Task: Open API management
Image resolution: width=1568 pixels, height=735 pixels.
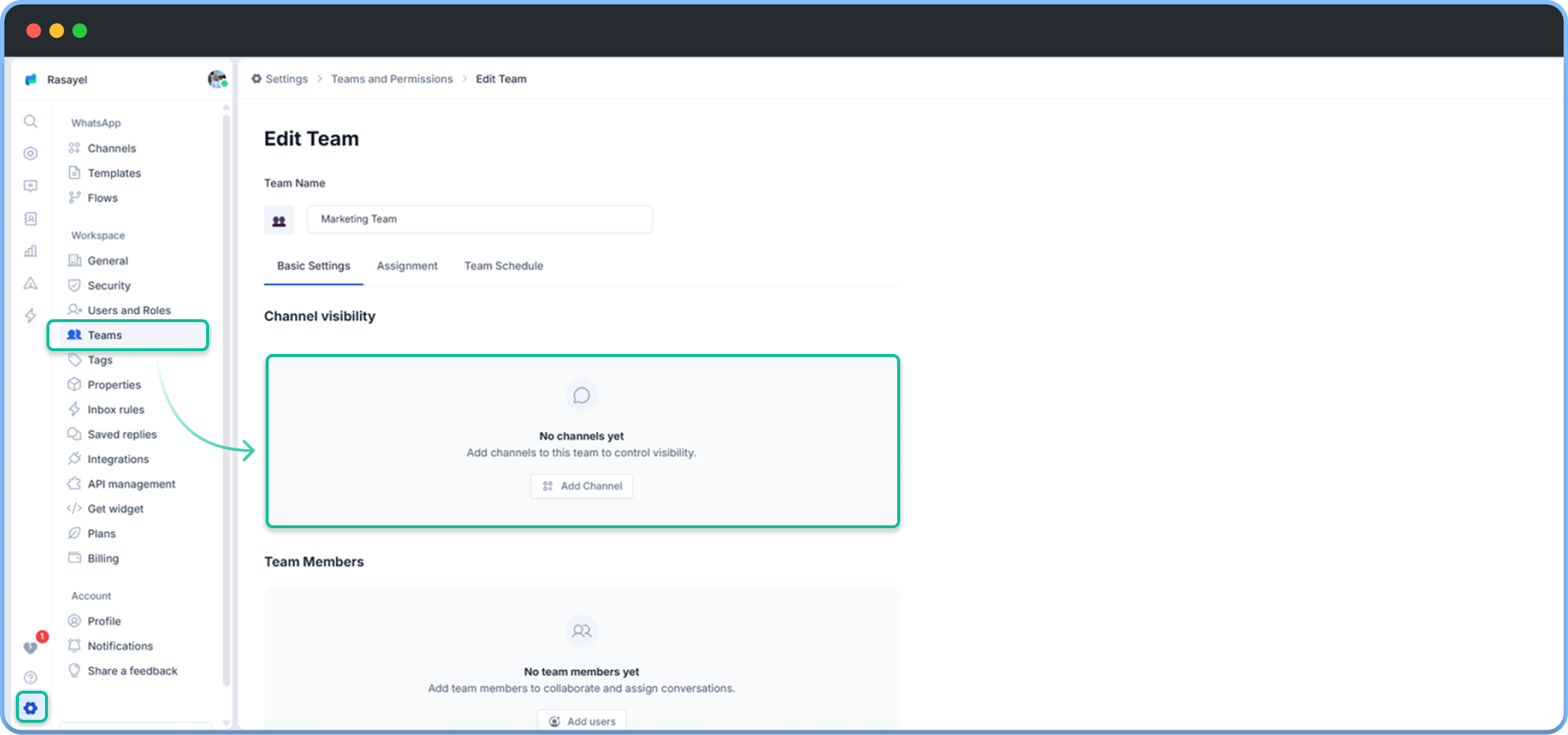Action: pos(131,484)
